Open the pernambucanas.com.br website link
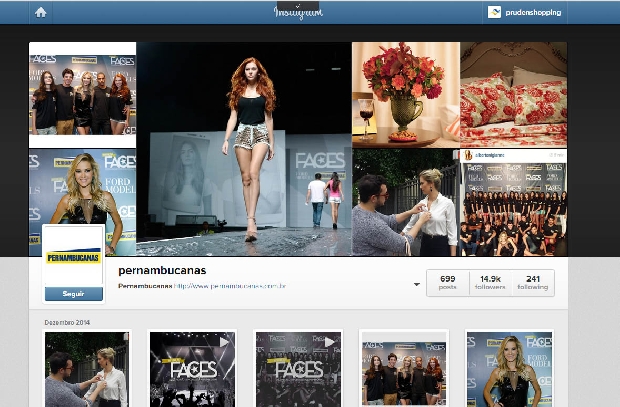Viewport: 620px width, 407px height. [x=230, y=286]
